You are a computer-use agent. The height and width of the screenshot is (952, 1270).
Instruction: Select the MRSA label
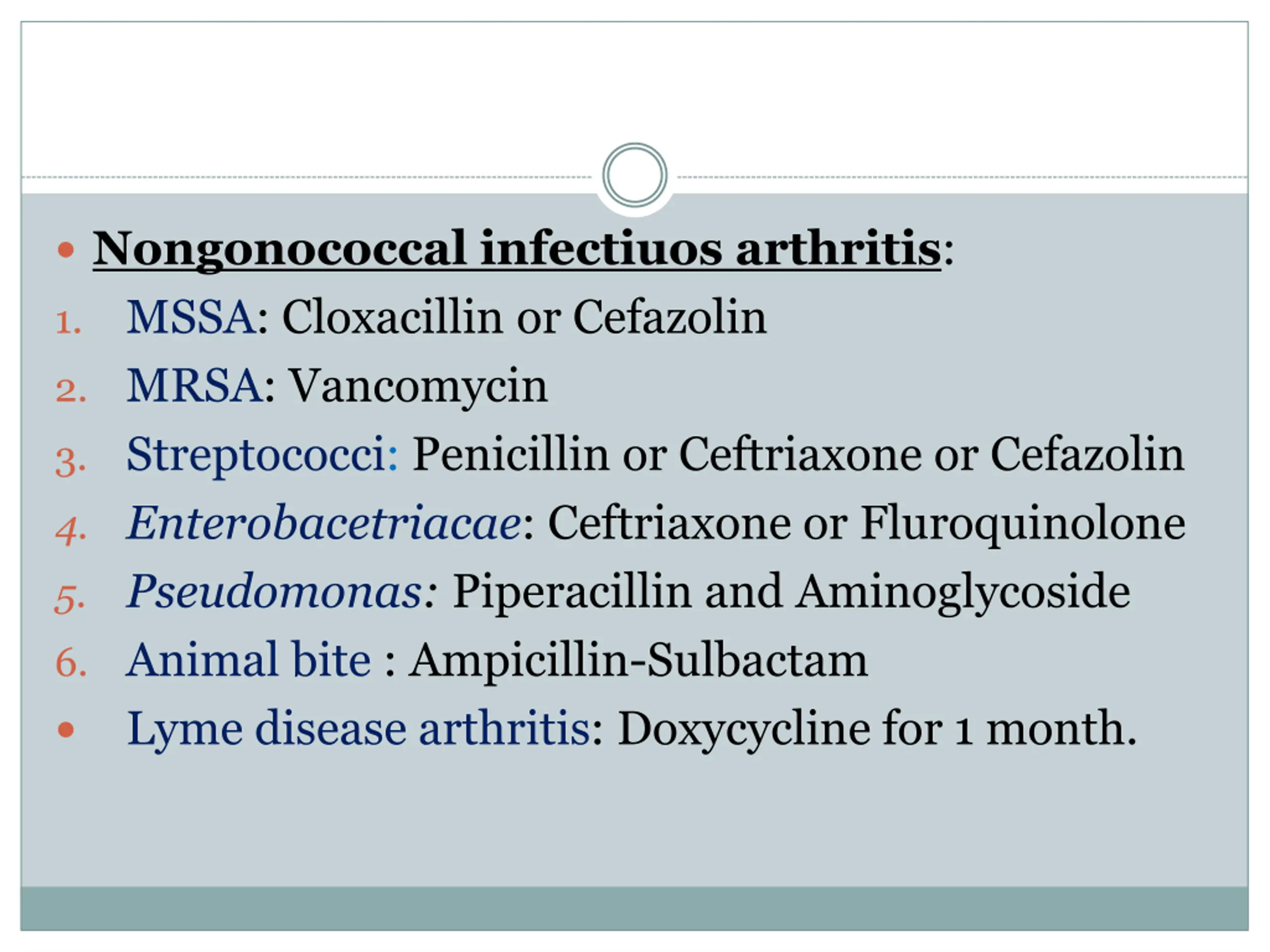[194, 385]
